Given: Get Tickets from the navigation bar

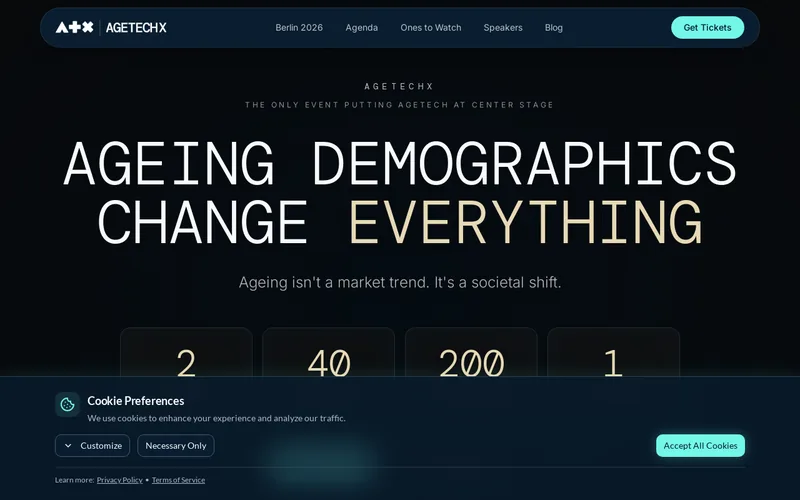Looking at the screenshot, I should (707, 28).
